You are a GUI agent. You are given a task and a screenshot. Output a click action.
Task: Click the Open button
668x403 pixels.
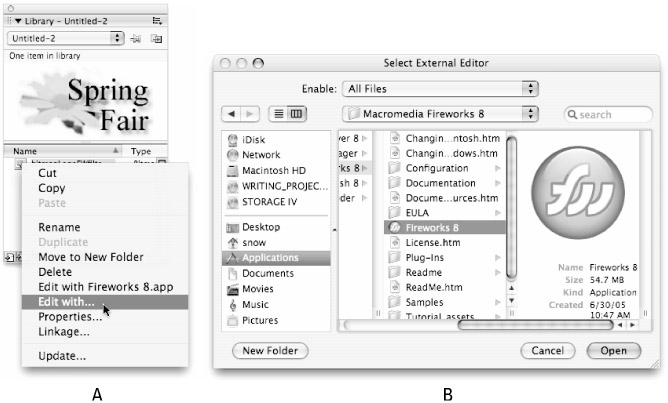pyautogui.click(x=613, y=351)
